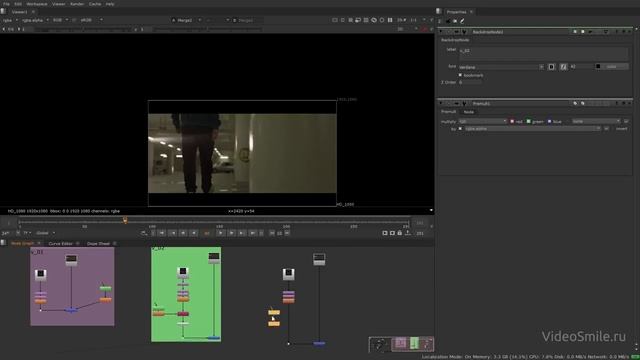Toggle the red channel checkbox

(x=512, y=121)
